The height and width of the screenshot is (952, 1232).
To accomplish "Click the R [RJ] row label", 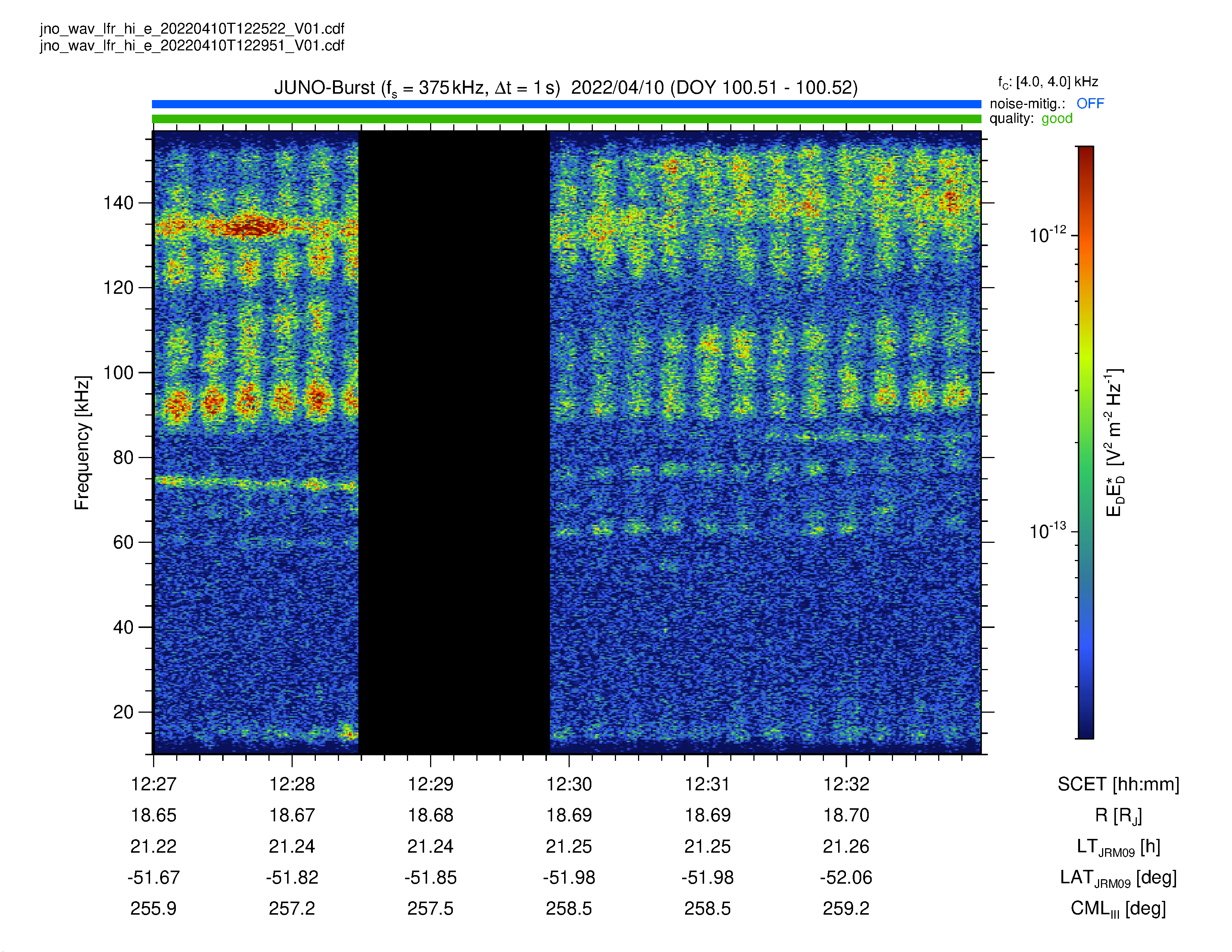I will pyautogui.click(x=1118, y=816).
